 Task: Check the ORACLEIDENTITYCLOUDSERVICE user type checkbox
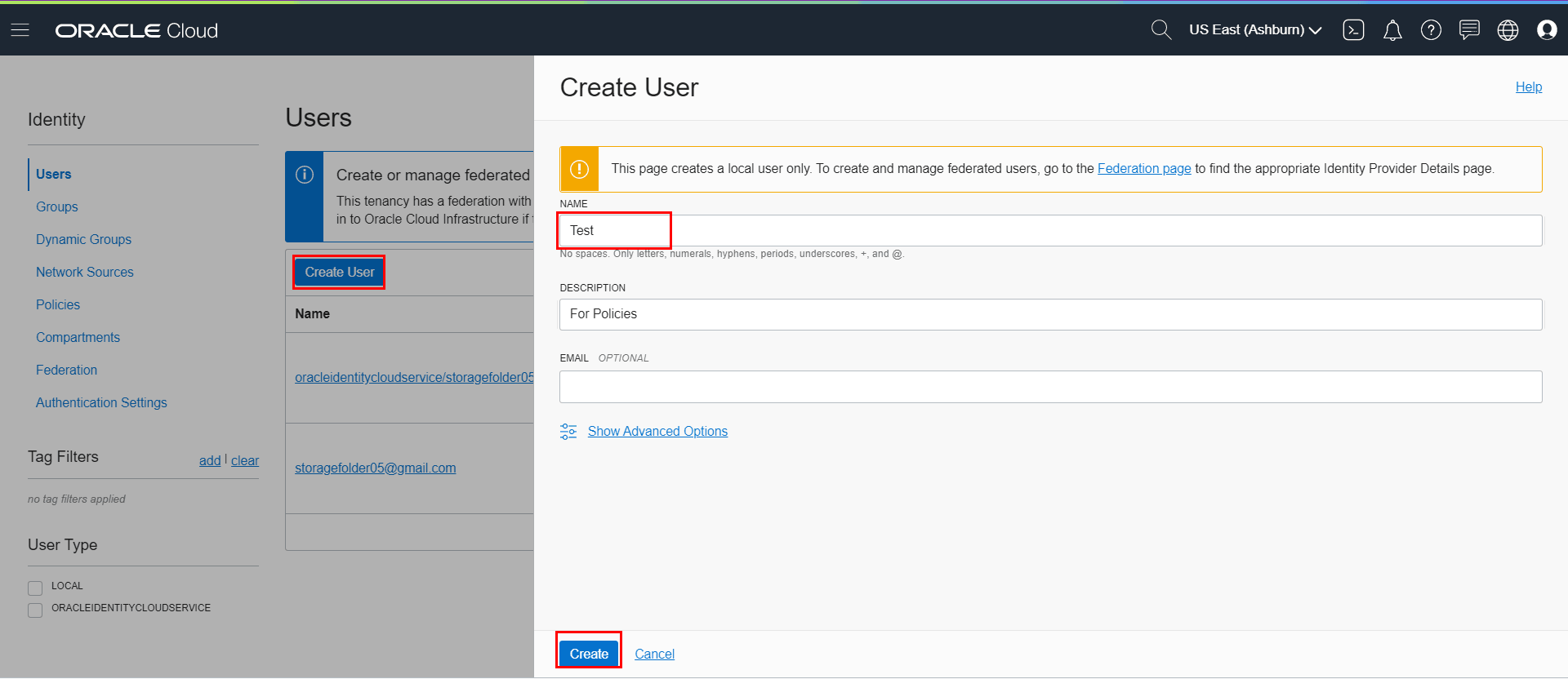point(35,610)
